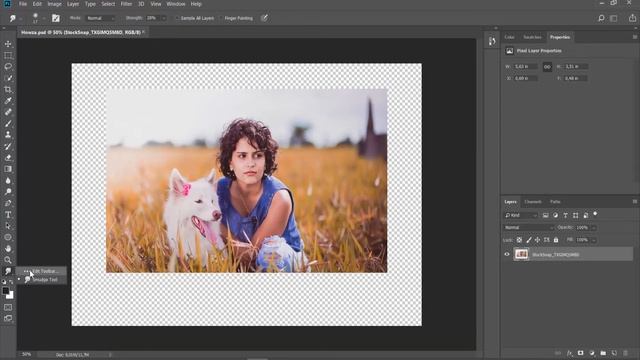Toggle lock image pixels brush icon
This screenshot has width=640, height=360.
(x=529, y=240)
